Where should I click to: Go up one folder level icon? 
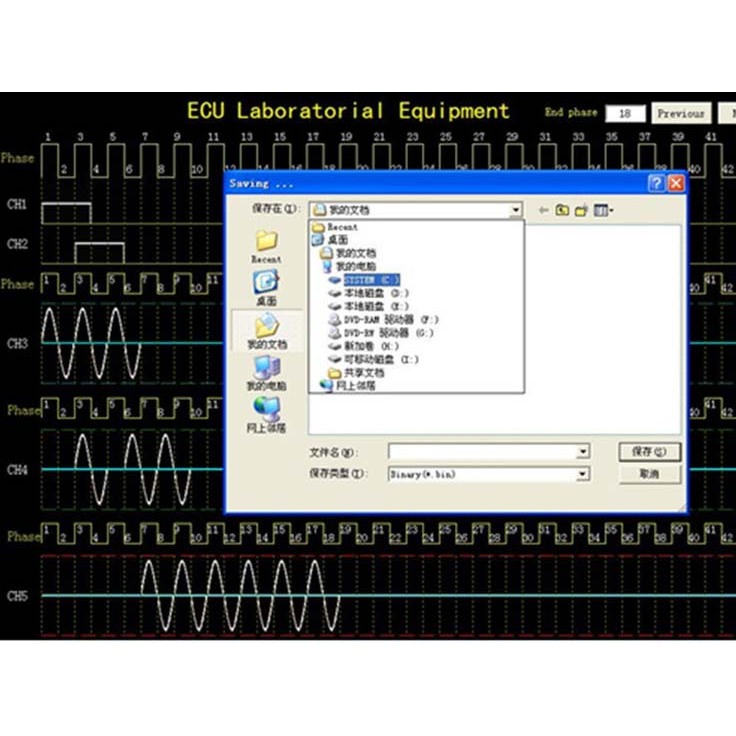point(562,210)
